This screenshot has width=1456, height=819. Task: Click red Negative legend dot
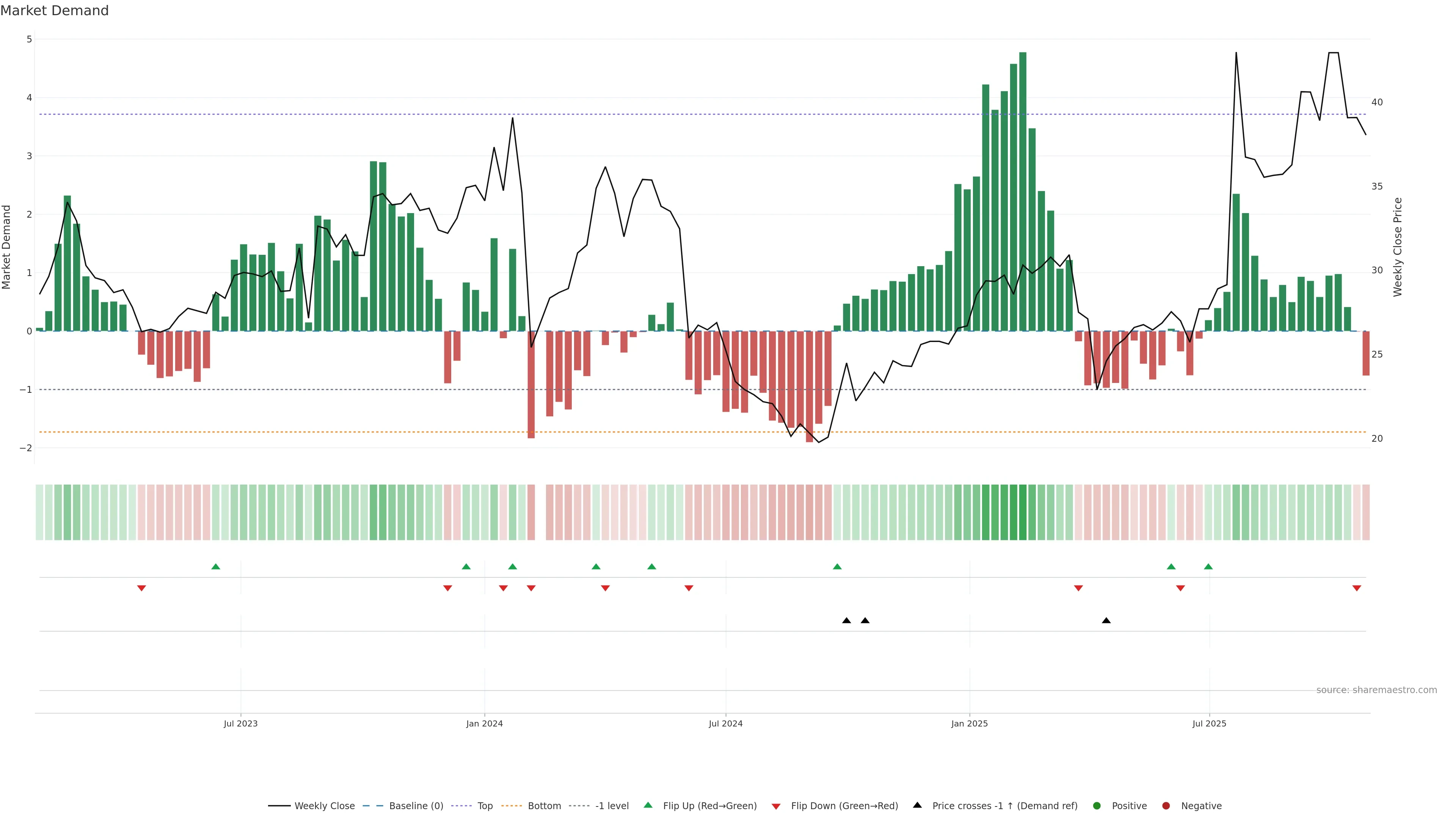coord(1166,805)
